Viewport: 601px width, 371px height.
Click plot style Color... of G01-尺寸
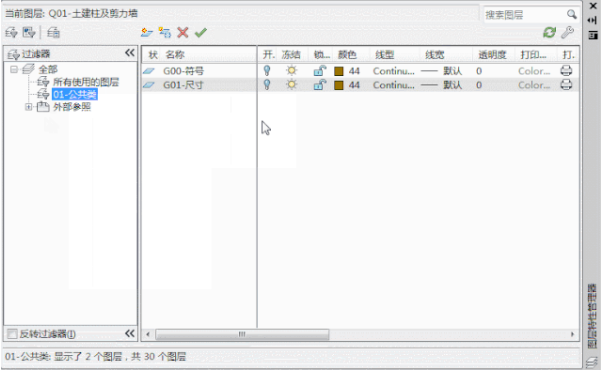coord(534,85)
